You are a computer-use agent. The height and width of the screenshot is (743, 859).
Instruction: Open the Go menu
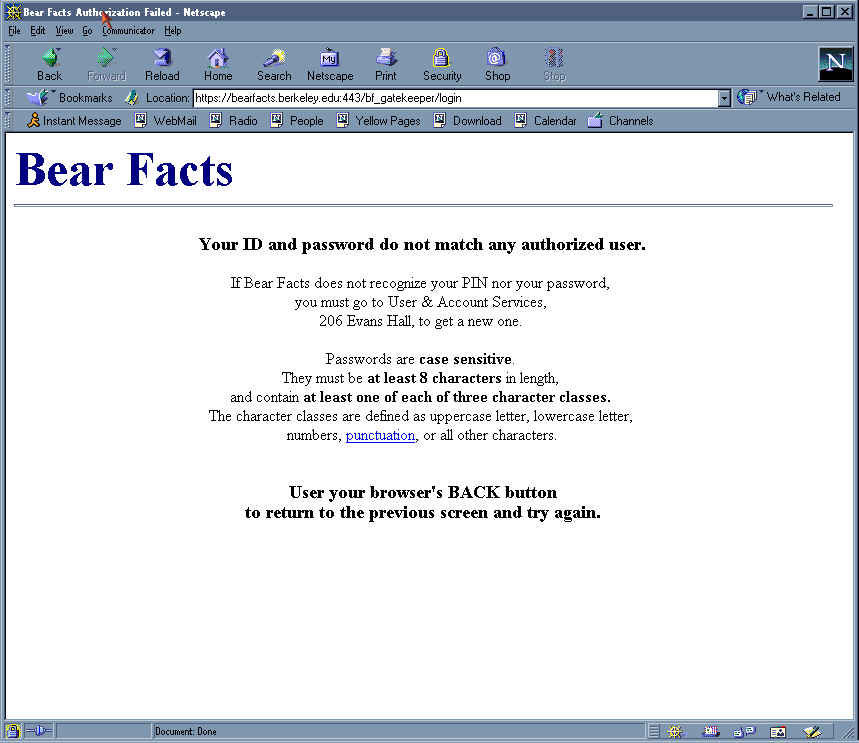point(87,31)
